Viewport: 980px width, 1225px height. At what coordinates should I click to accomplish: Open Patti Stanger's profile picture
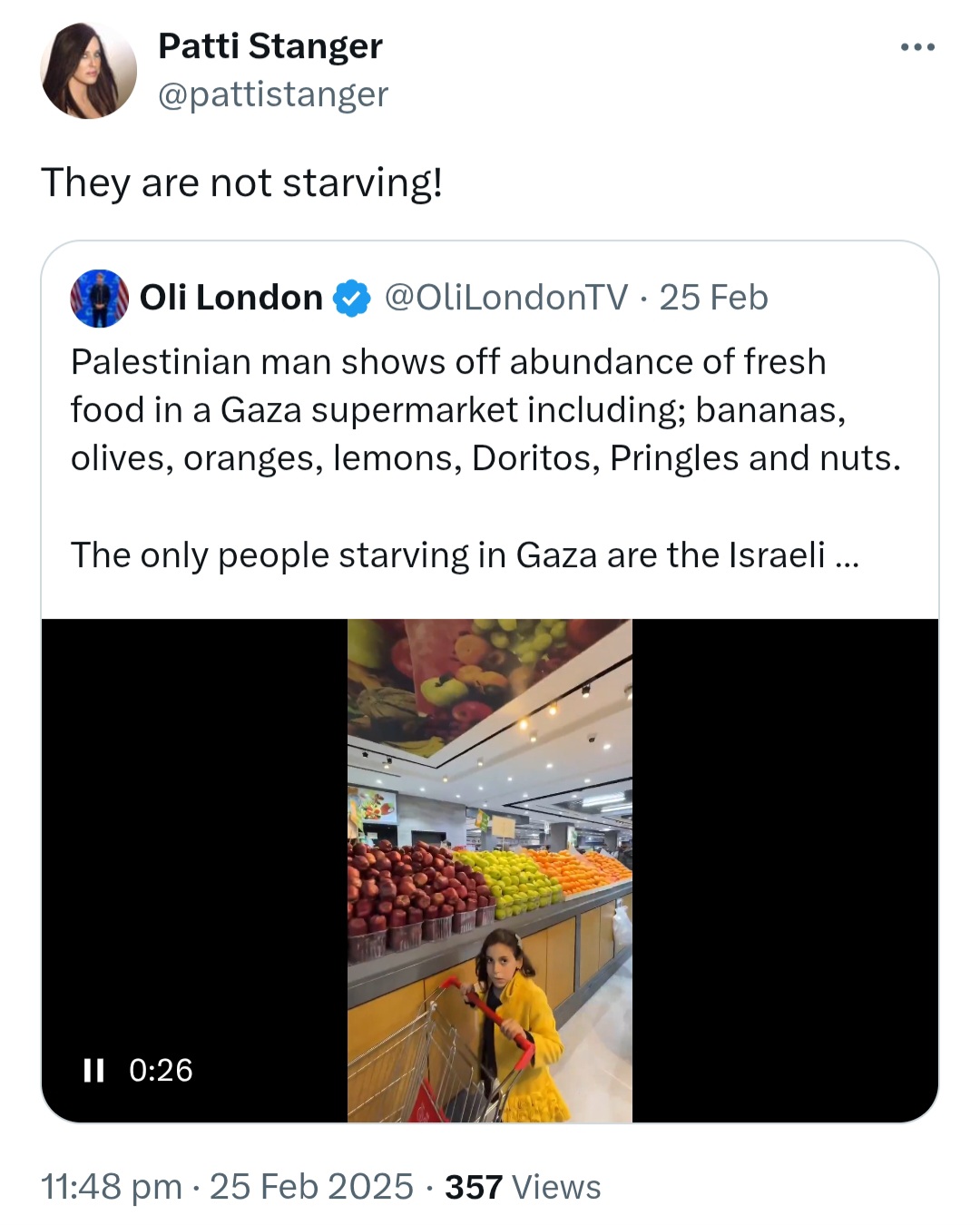(88, 71)
